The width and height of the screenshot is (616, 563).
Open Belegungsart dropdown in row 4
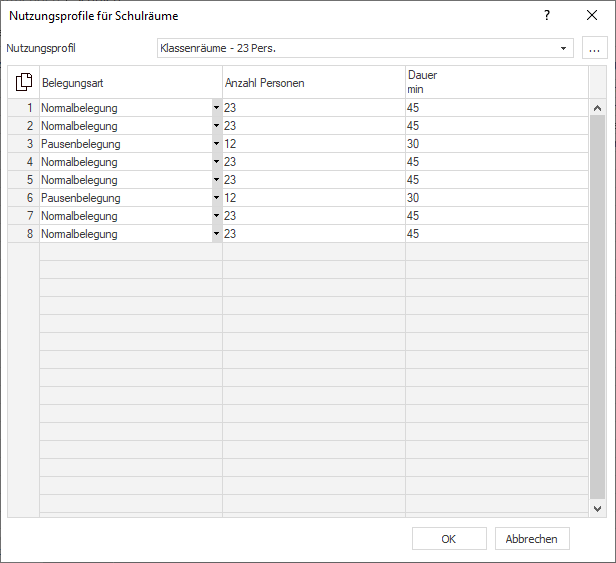click(216, 162)
